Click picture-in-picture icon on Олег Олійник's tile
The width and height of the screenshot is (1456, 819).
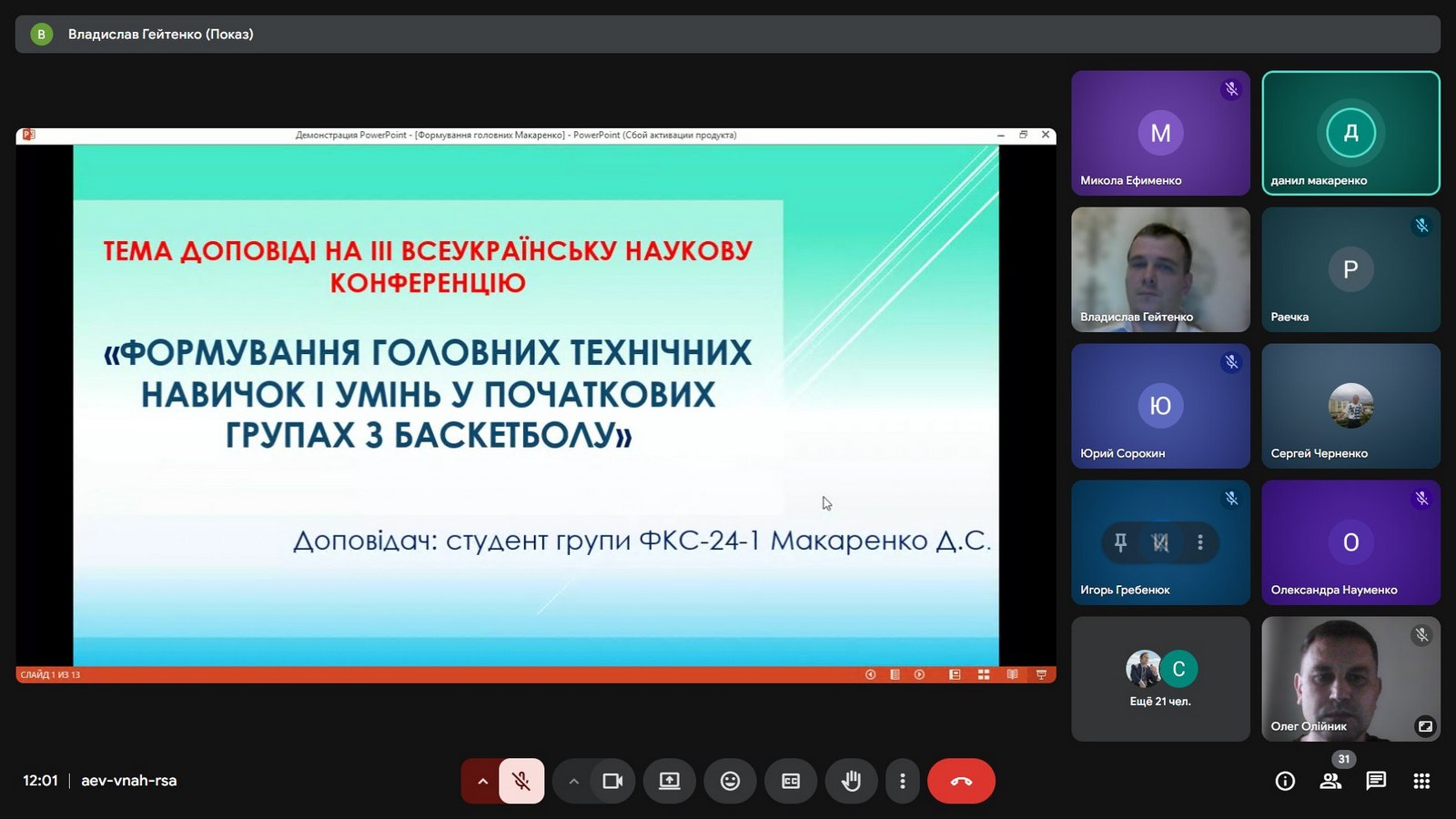point(1425,726)
